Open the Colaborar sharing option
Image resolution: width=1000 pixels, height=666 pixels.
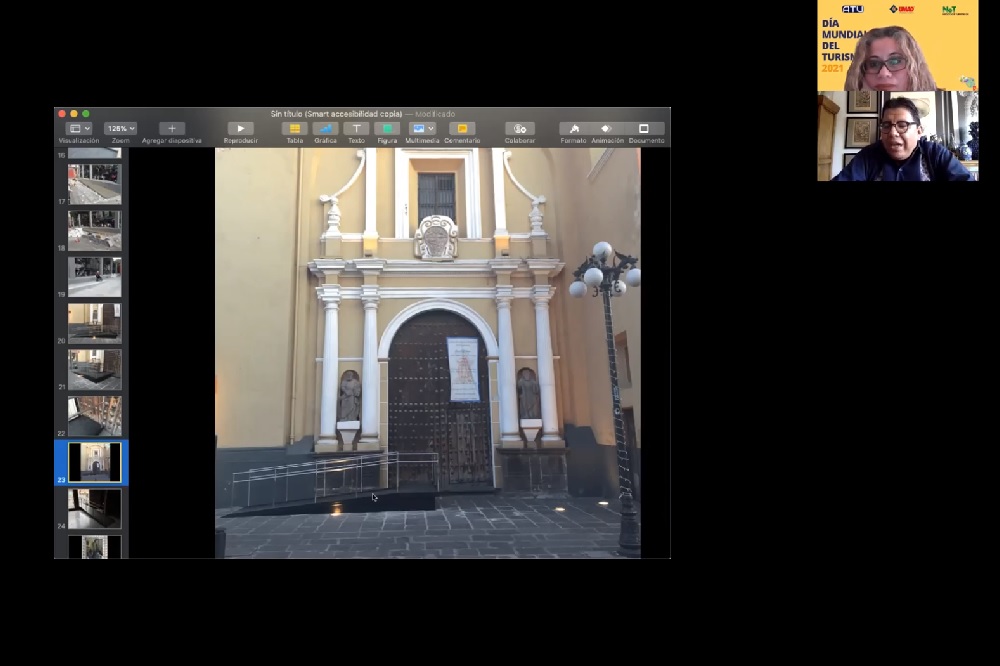tap(519, 129)
